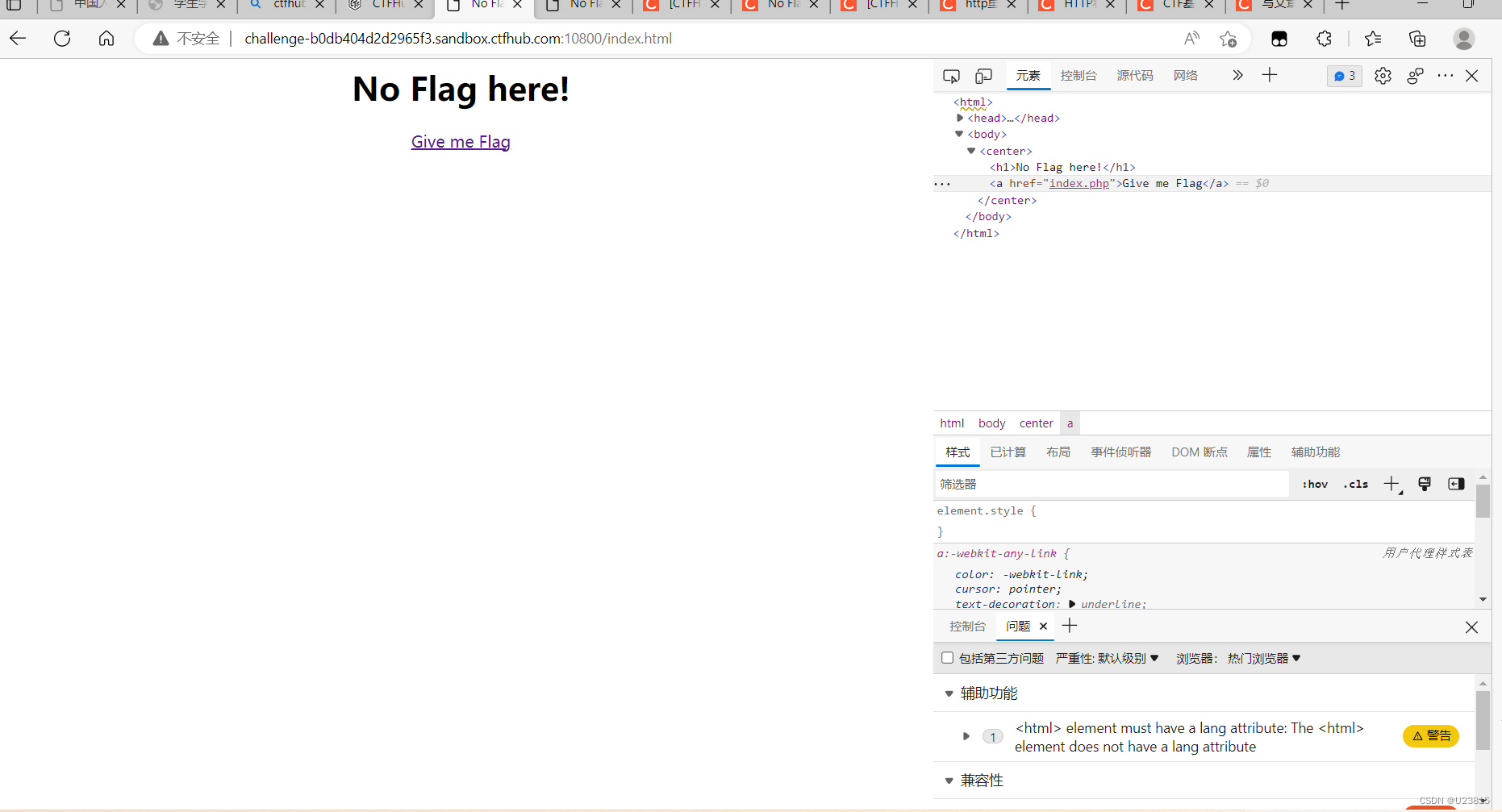Open the 已计算 styles tab
Image resolution: width=1502 pixels, height=812 pixels.
tap(1008, 452)
